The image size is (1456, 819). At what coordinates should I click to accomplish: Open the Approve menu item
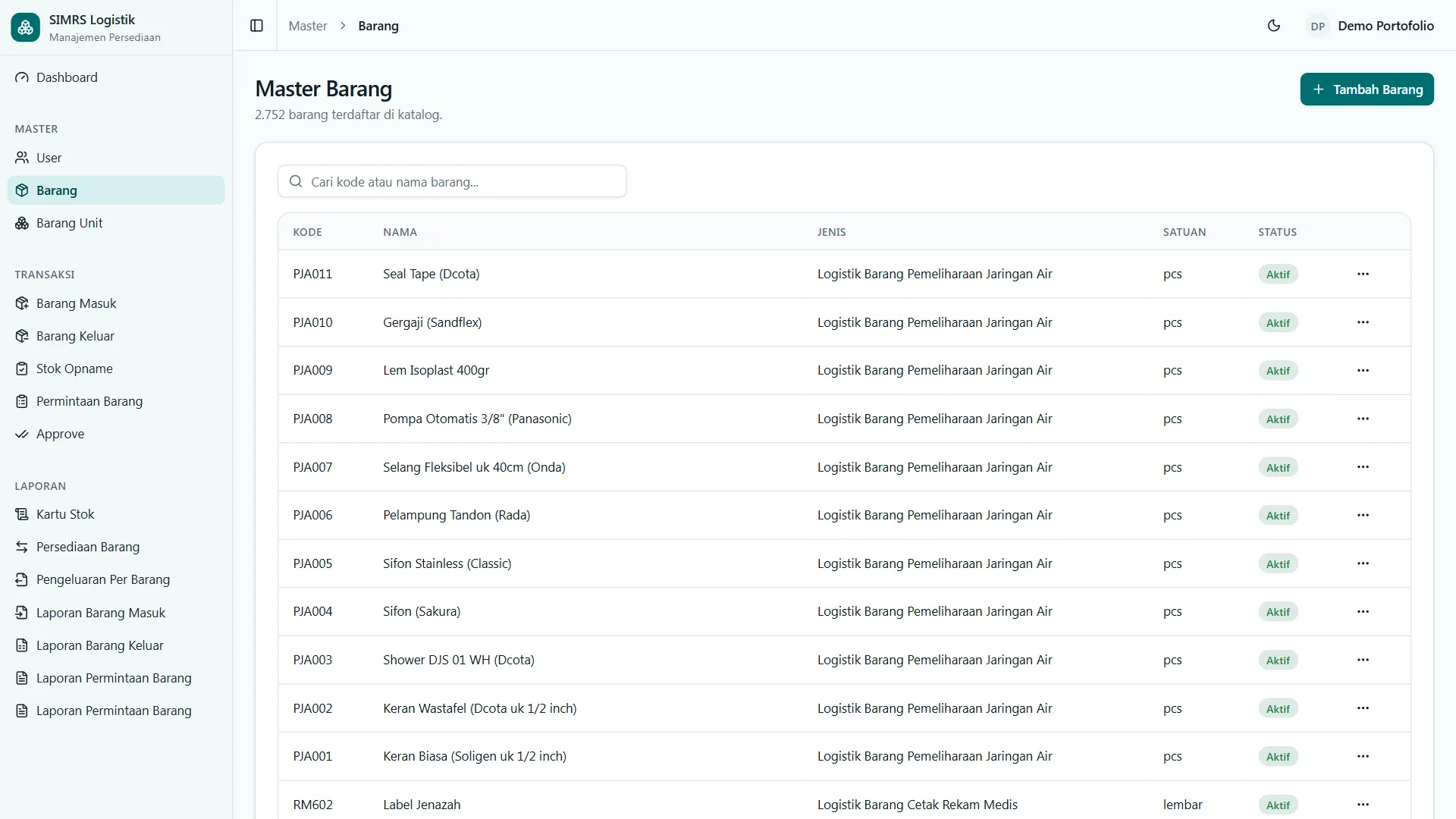(x=116, y=434)
